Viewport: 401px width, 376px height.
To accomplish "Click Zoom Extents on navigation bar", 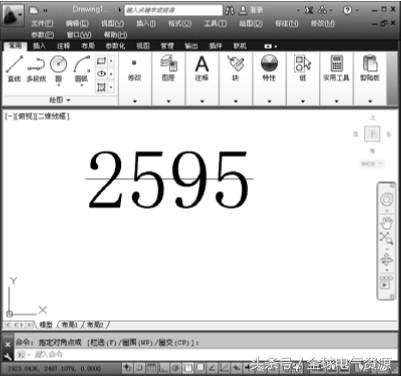I will 386,238.
